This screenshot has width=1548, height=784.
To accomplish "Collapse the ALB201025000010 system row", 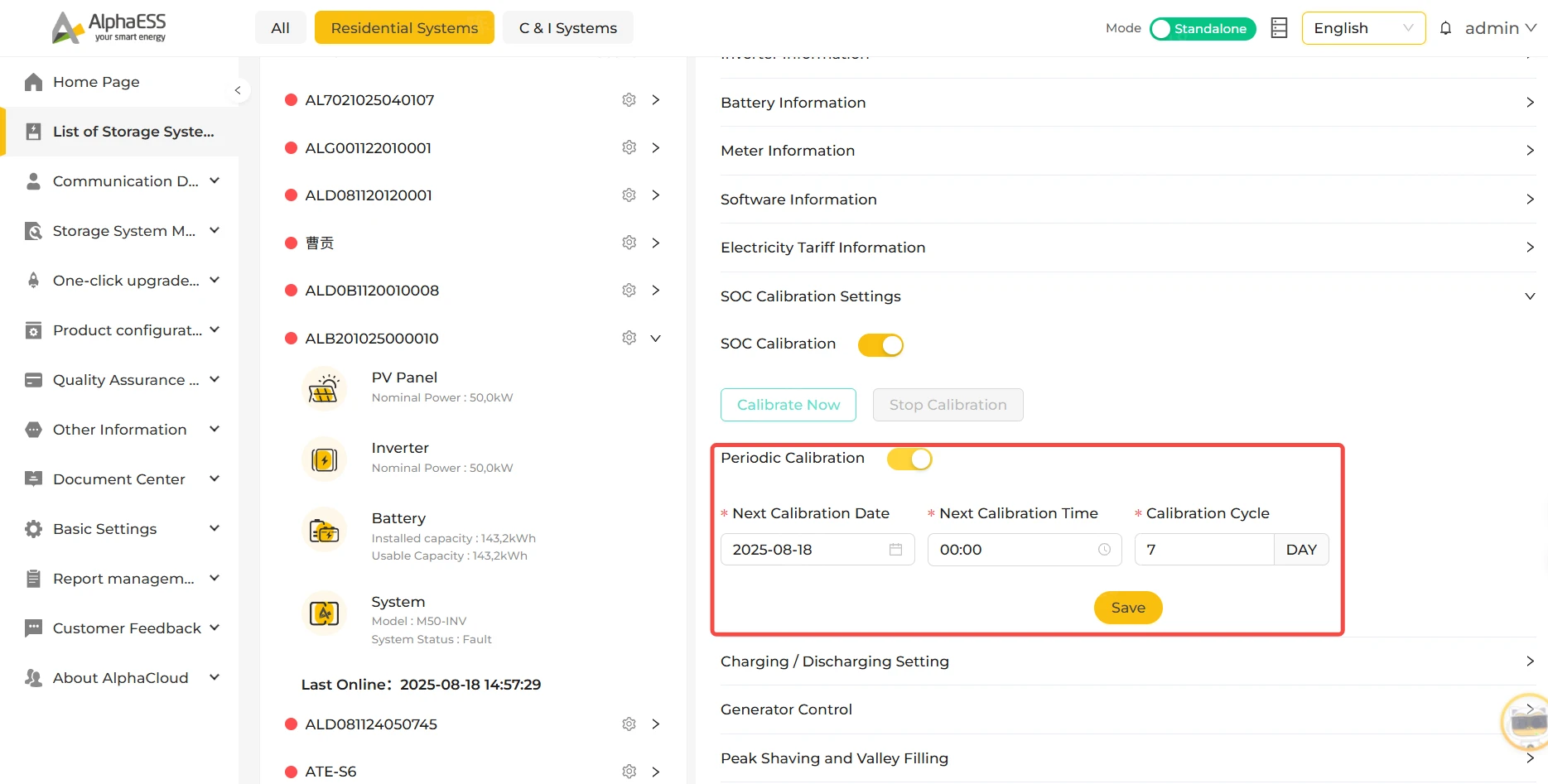I will tap(655, 338).
